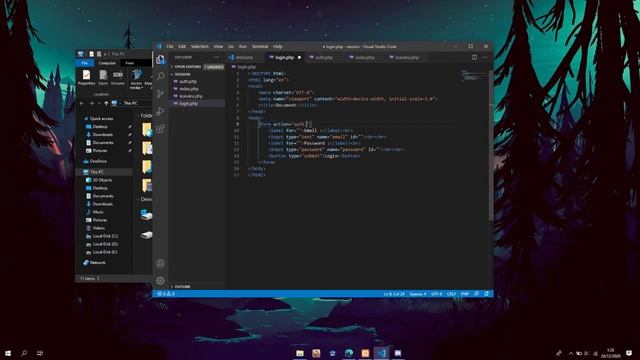640x360 pixels.
Task: Click the errors and warnings indicator in status bar
Action: (166, 294)
